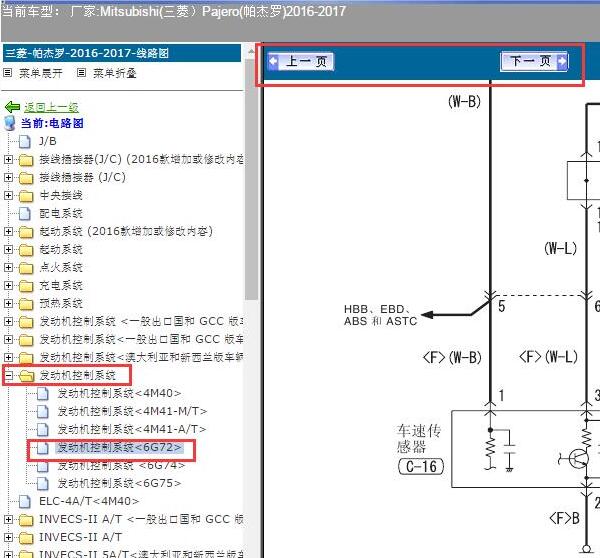The height and width of the screenshot is (558, 600).
Task: Collapse all menus via 菜单折叠
Action: click(115, 73)
